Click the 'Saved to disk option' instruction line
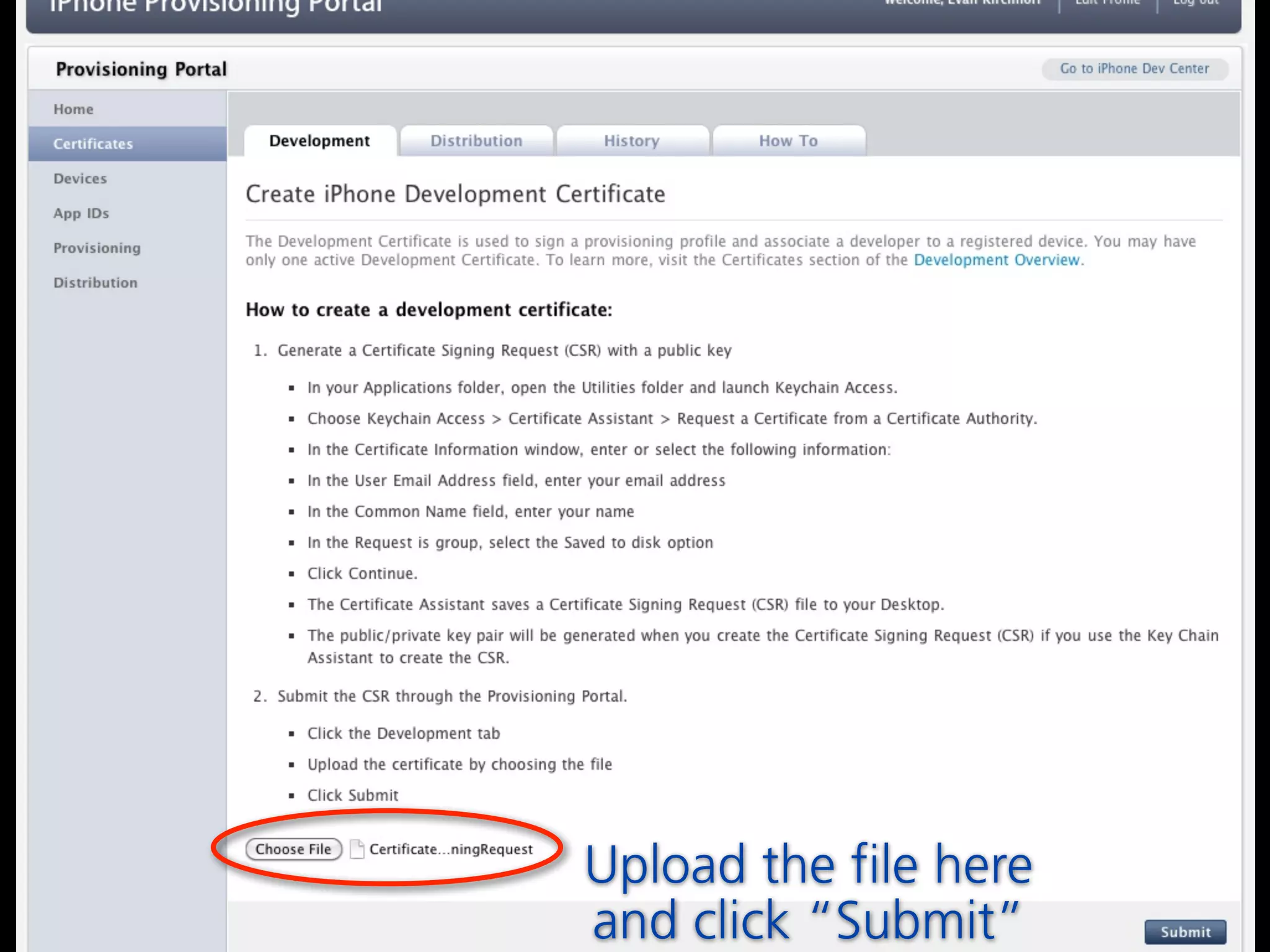This screenshot has height=952, width=1270. click(x=510, y=542)
